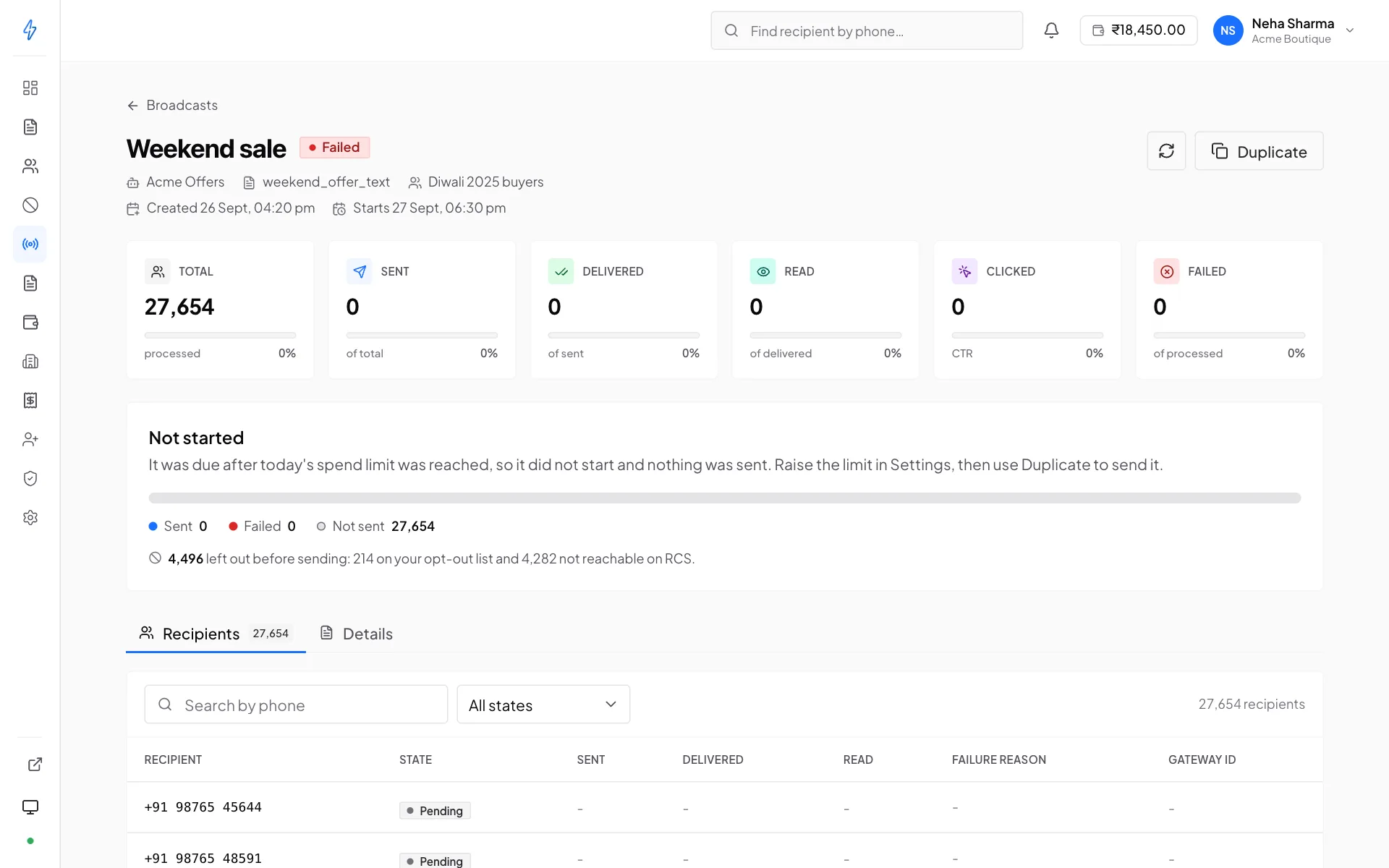The width and height of the screenshot is (1389, 868).
Task: Open the external link icon in sidebar
Action: tap(35, 765)
